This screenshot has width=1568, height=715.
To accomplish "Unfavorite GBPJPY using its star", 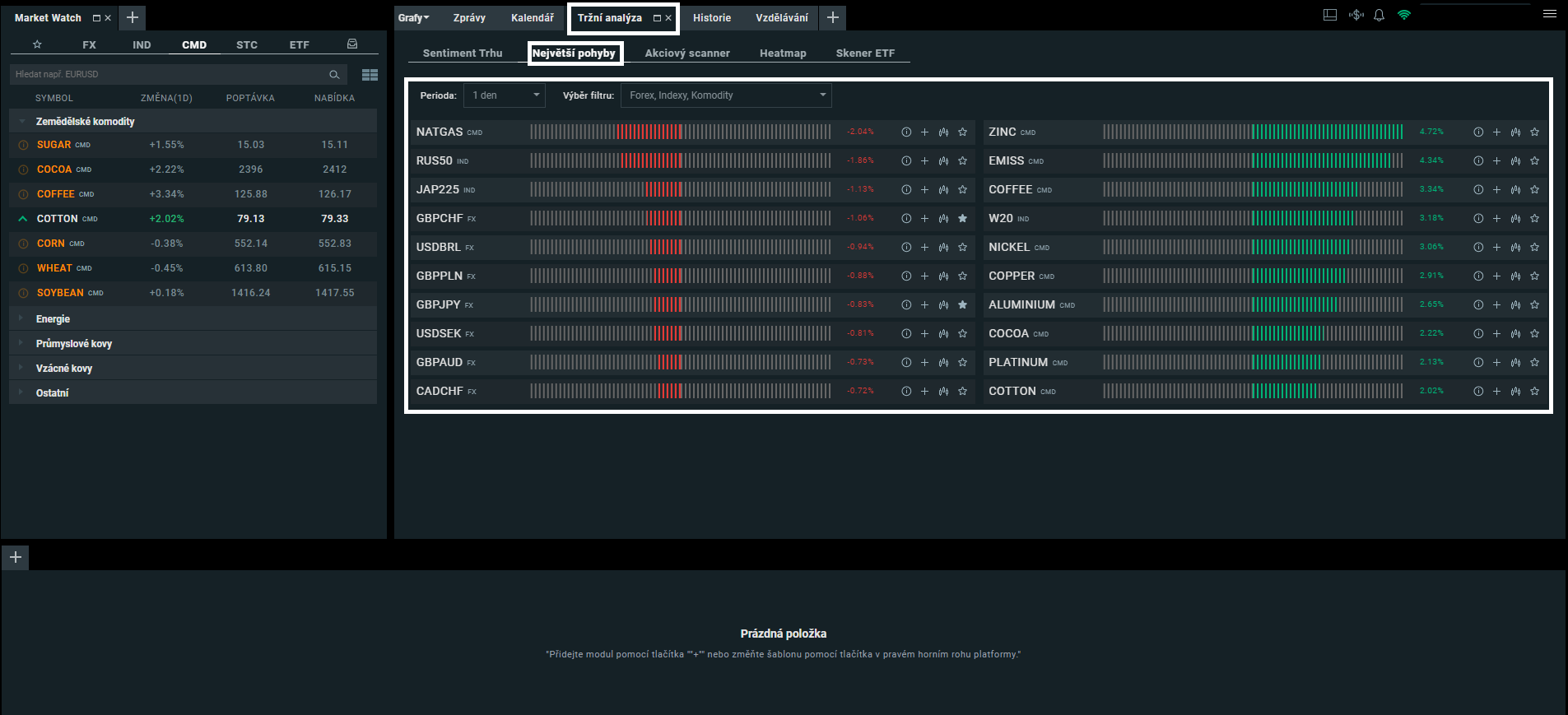I will pos(962,304).
